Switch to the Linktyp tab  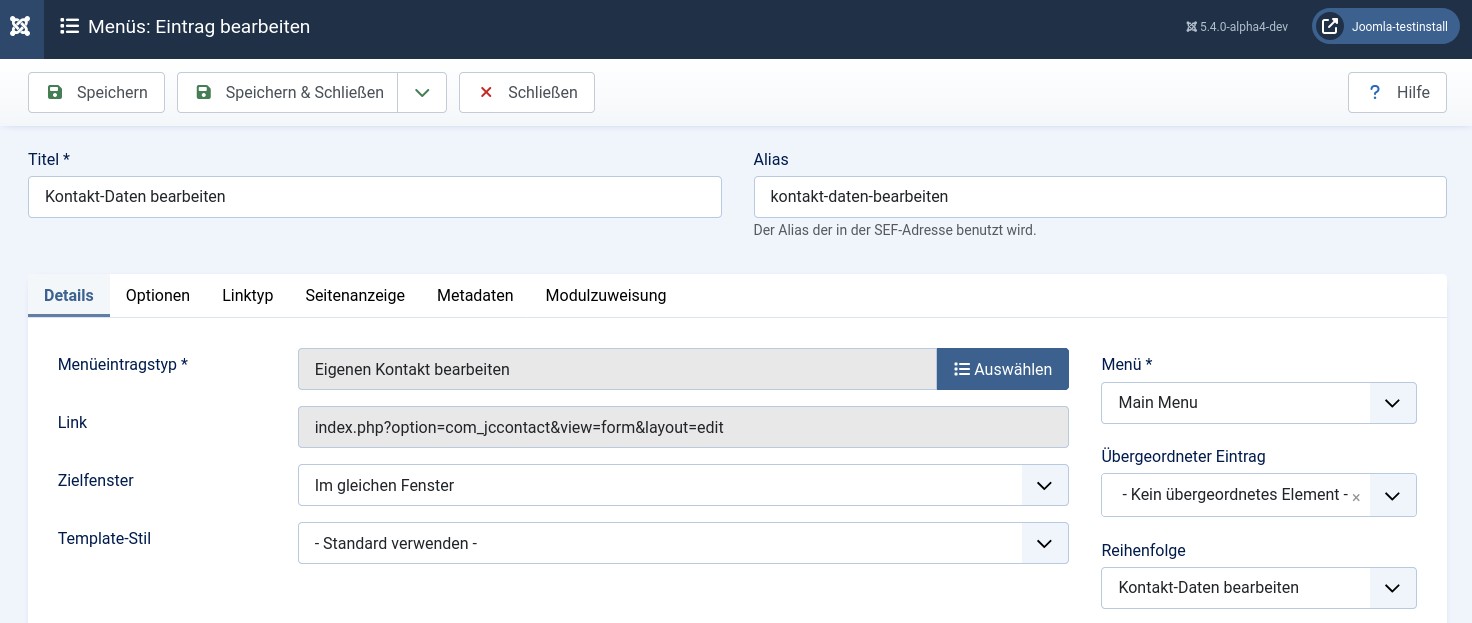click(247, 296)
